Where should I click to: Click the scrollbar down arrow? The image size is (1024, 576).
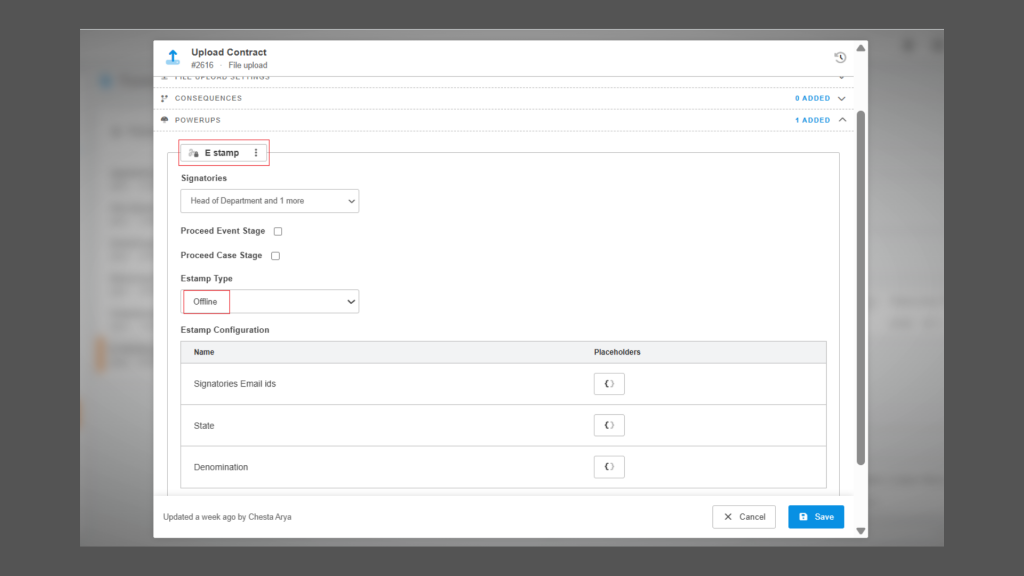861,531
